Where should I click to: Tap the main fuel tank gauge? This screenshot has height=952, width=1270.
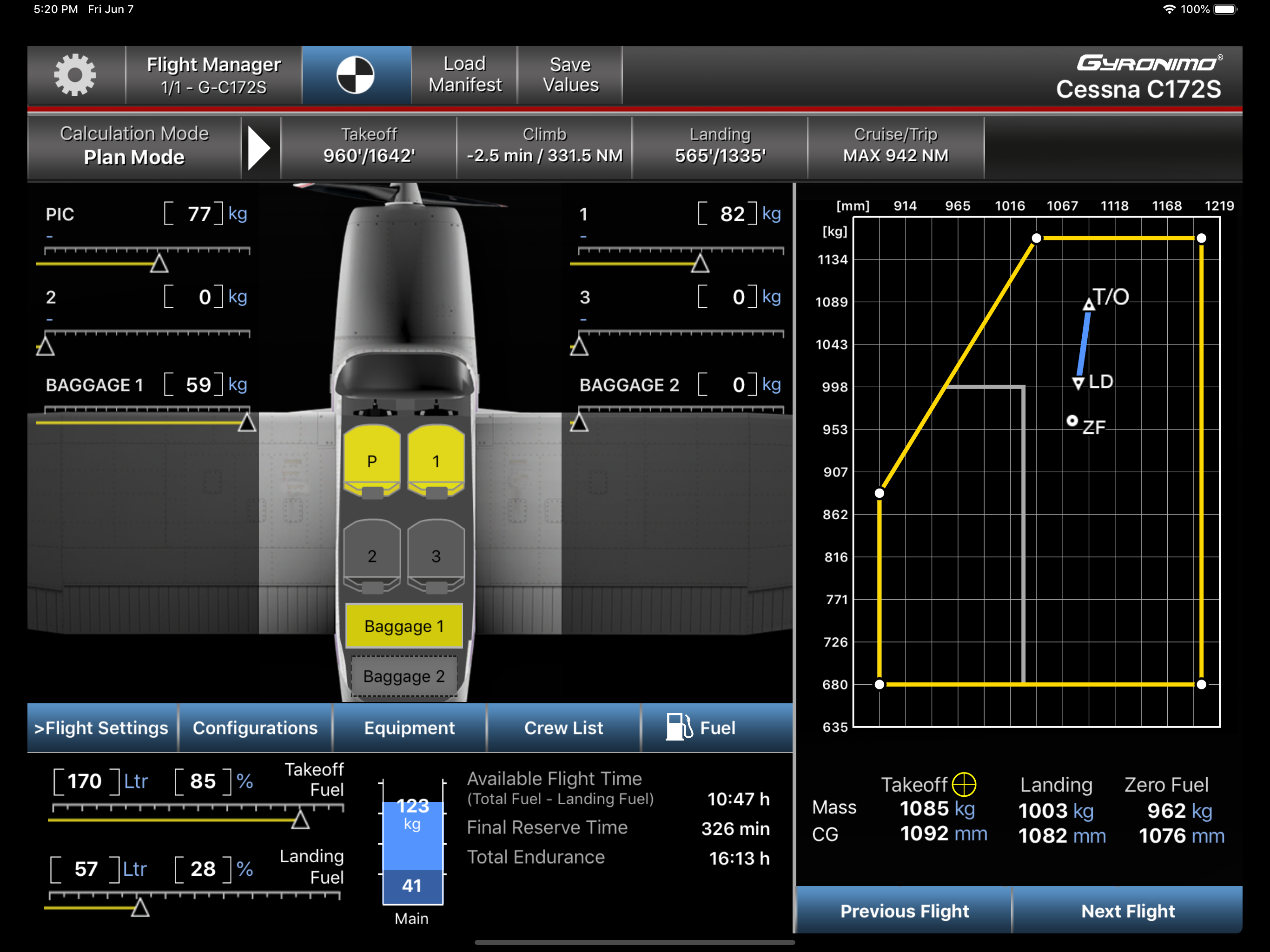pyautogui.click(x=412, y=842)
